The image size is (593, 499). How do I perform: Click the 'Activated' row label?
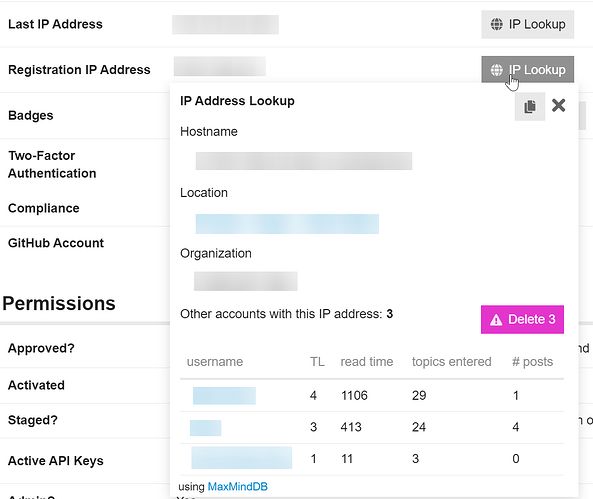tap(36, 385)
